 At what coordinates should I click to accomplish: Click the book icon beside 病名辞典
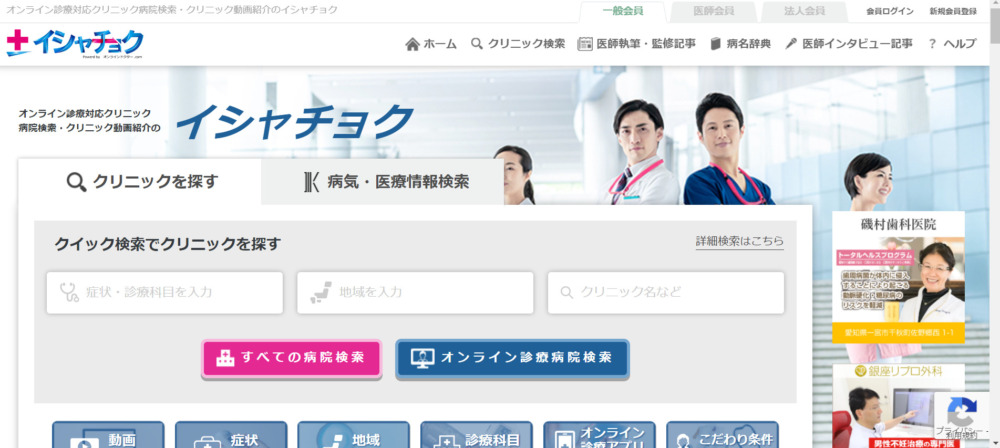click(x=716, y=44)
